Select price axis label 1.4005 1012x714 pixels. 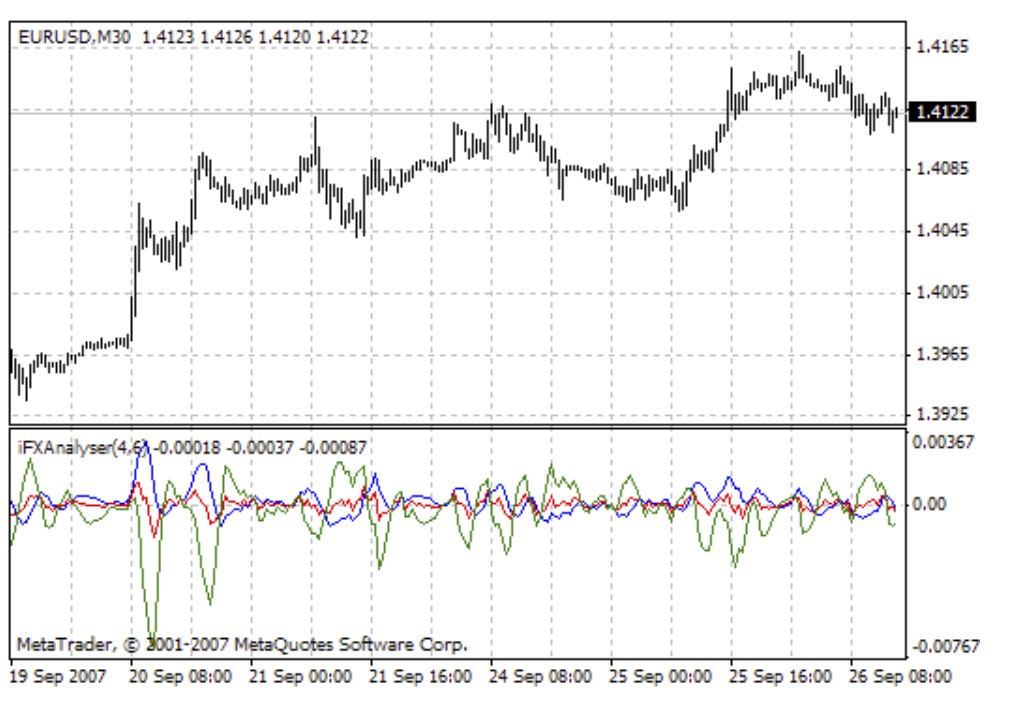[942, 292]
